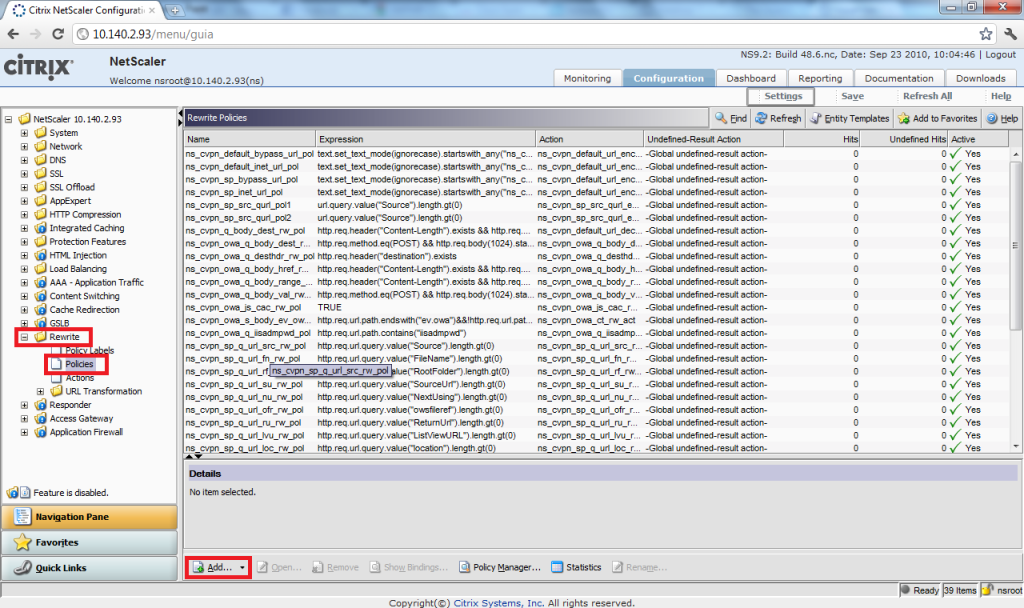Switch to the Monitoring tab

point(587,78)
